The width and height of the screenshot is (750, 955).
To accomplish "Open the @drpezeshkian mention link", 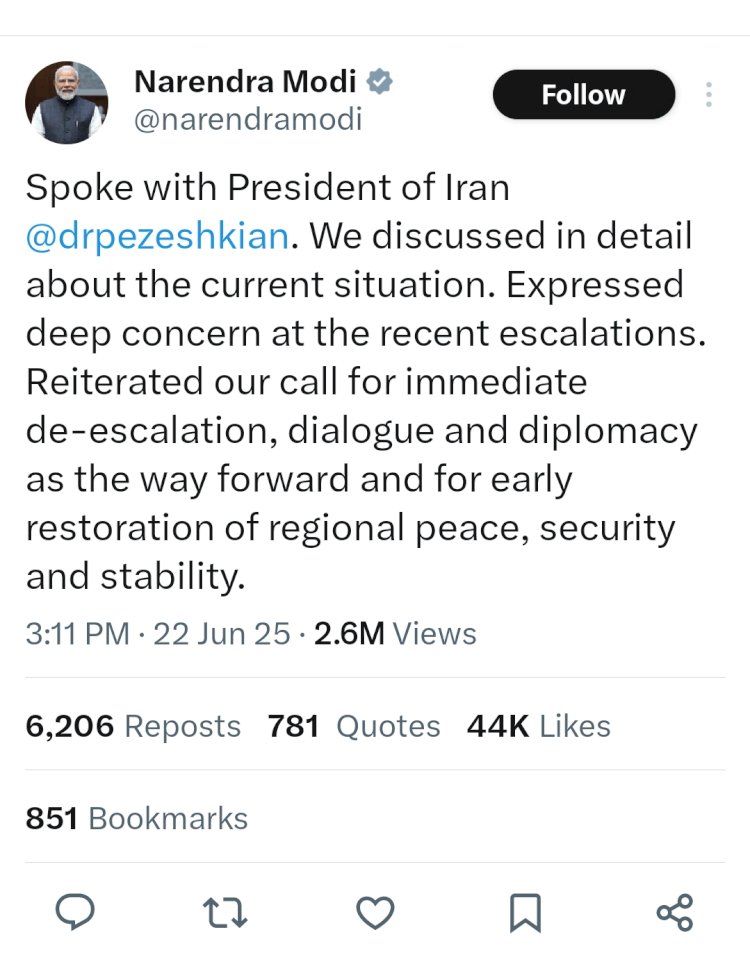I will pyautogui.click(x=157, y=236).
